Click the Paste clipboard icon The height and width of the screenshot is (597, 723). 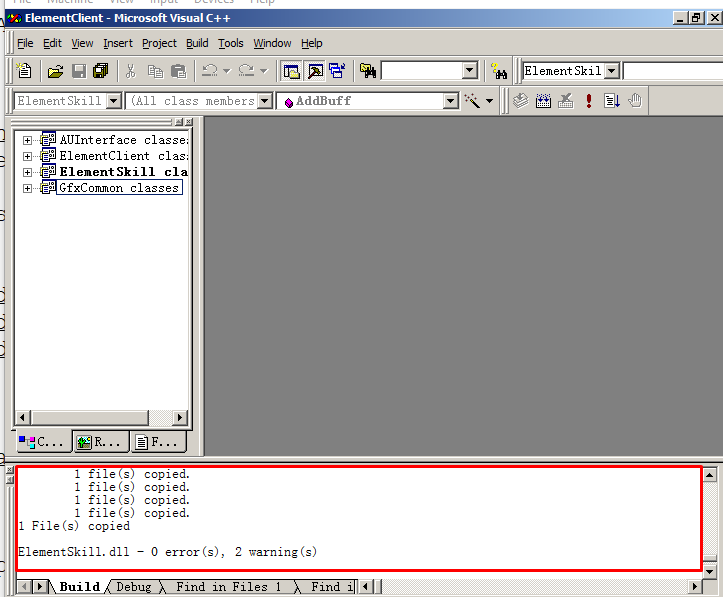tap(178, 71)
